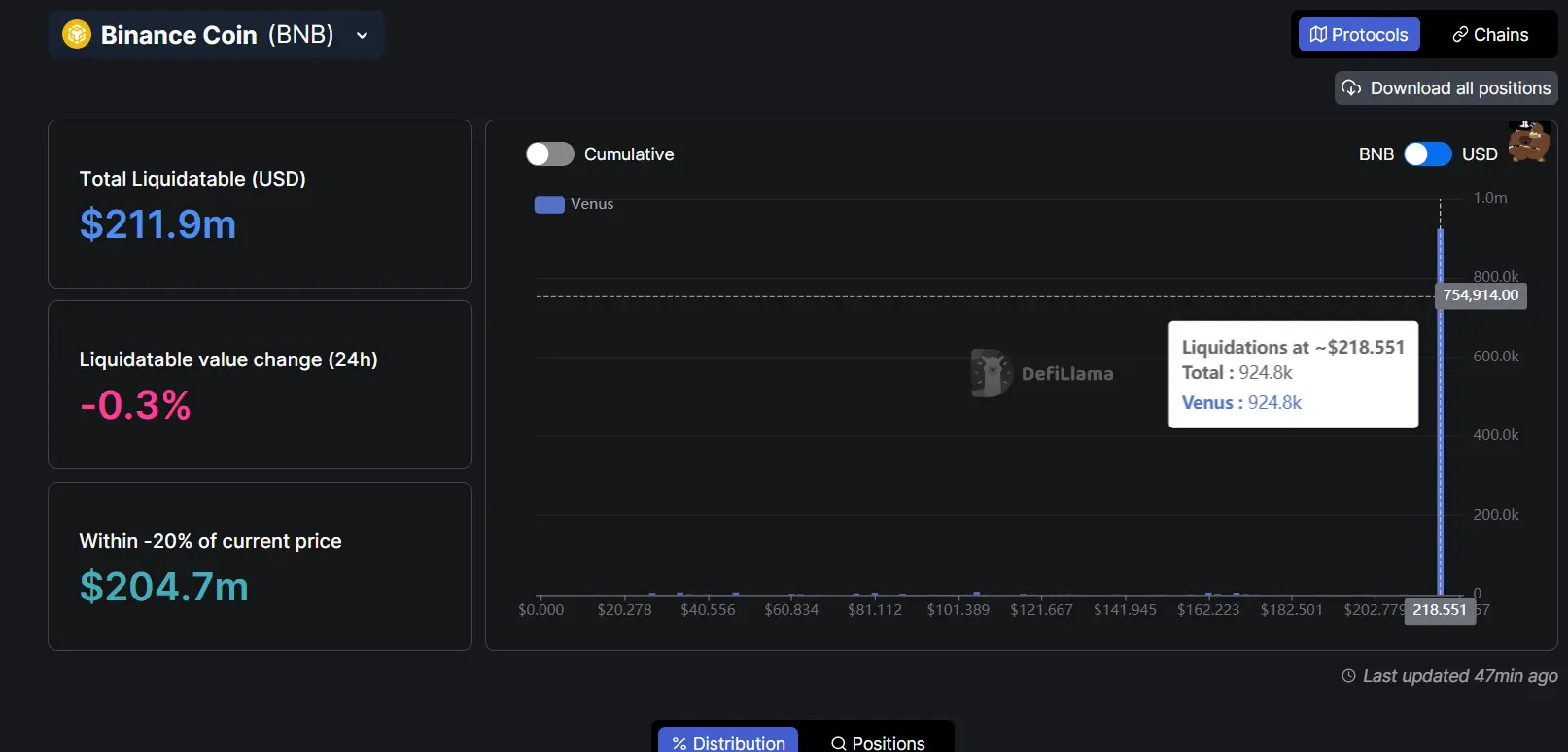
Task: Click the 200.0k y-axis label
Action: 1496,515
